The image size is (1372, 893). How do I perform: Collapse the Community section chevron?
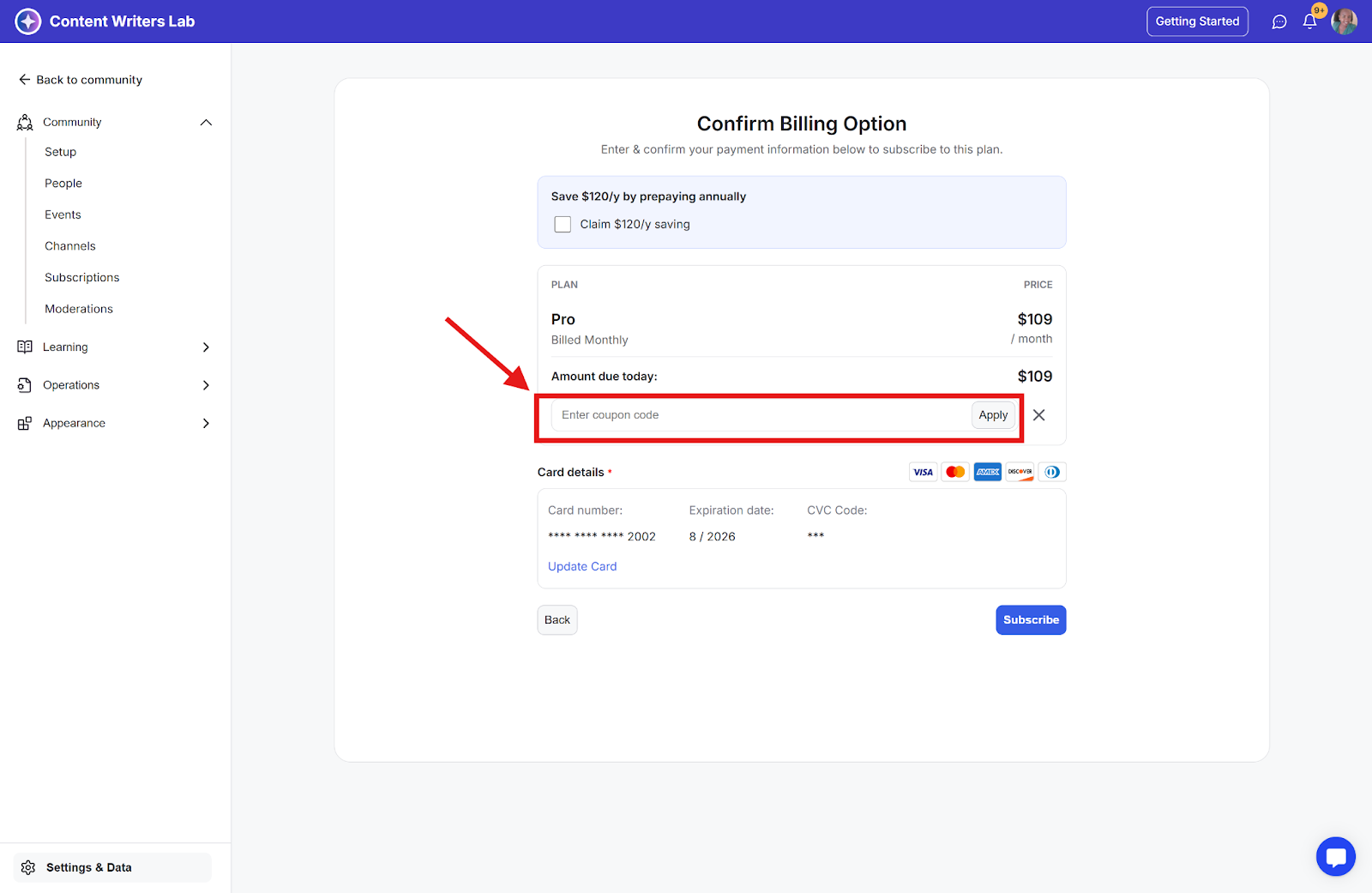tap(206, 123)
